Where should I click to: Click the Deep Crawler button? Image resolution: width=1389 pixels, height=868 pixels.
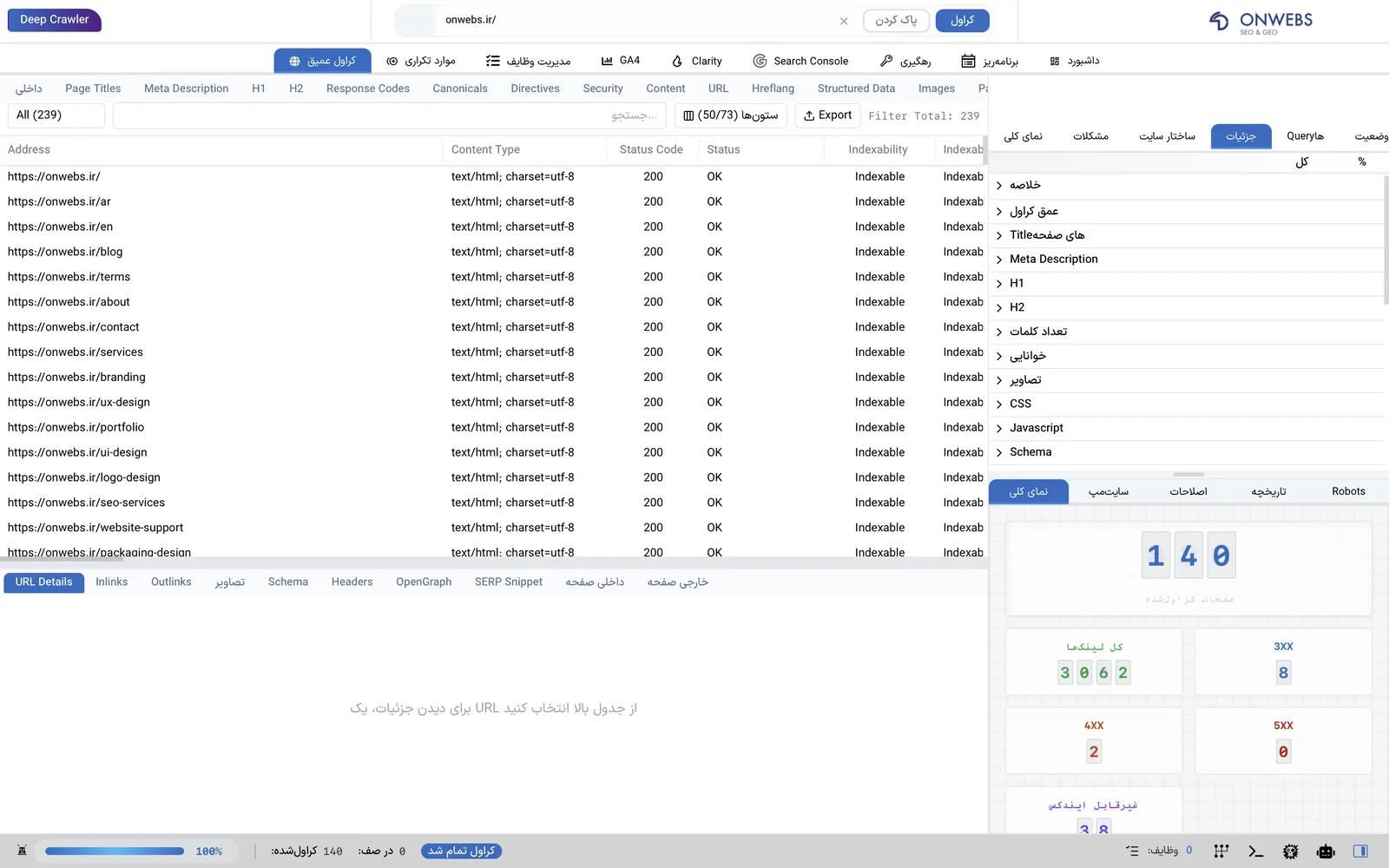click(55, 20)
